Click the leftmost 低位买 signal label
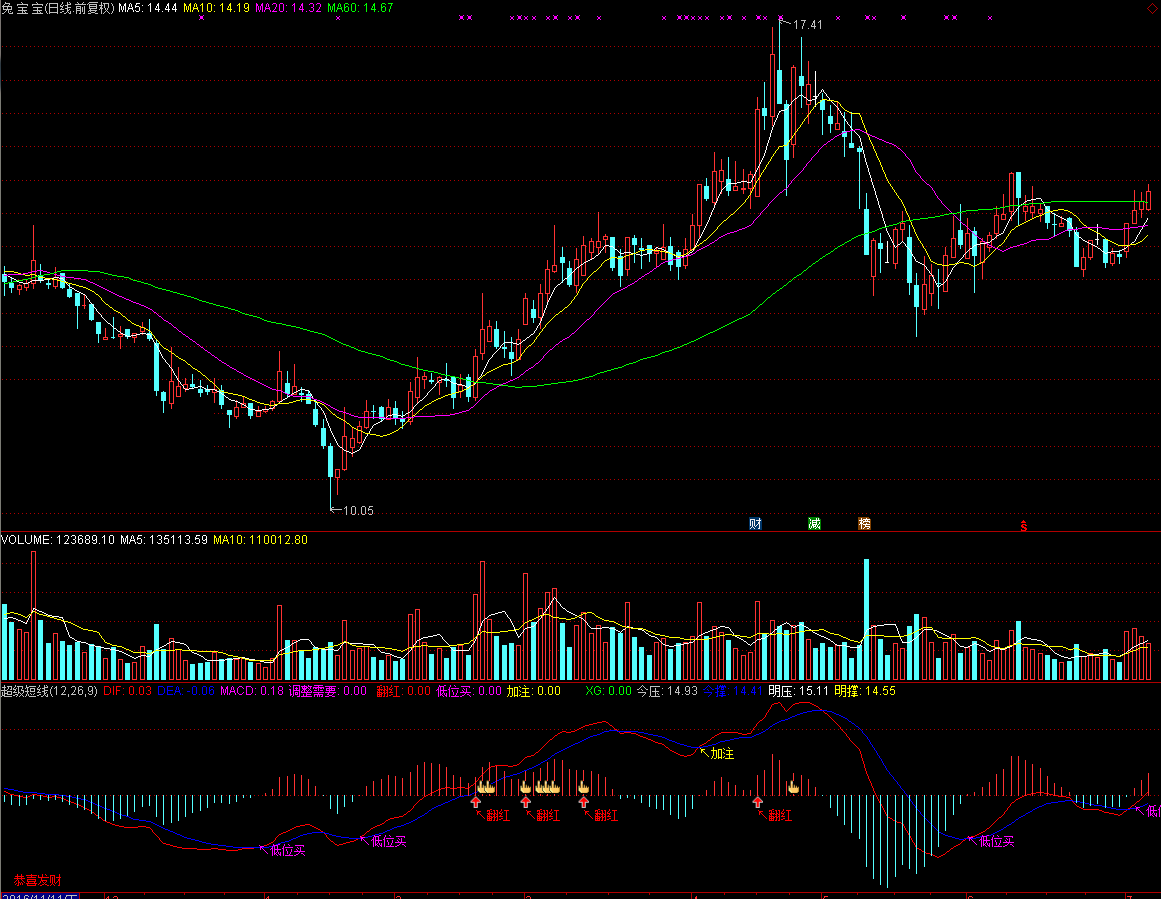 tap(288, 850)
